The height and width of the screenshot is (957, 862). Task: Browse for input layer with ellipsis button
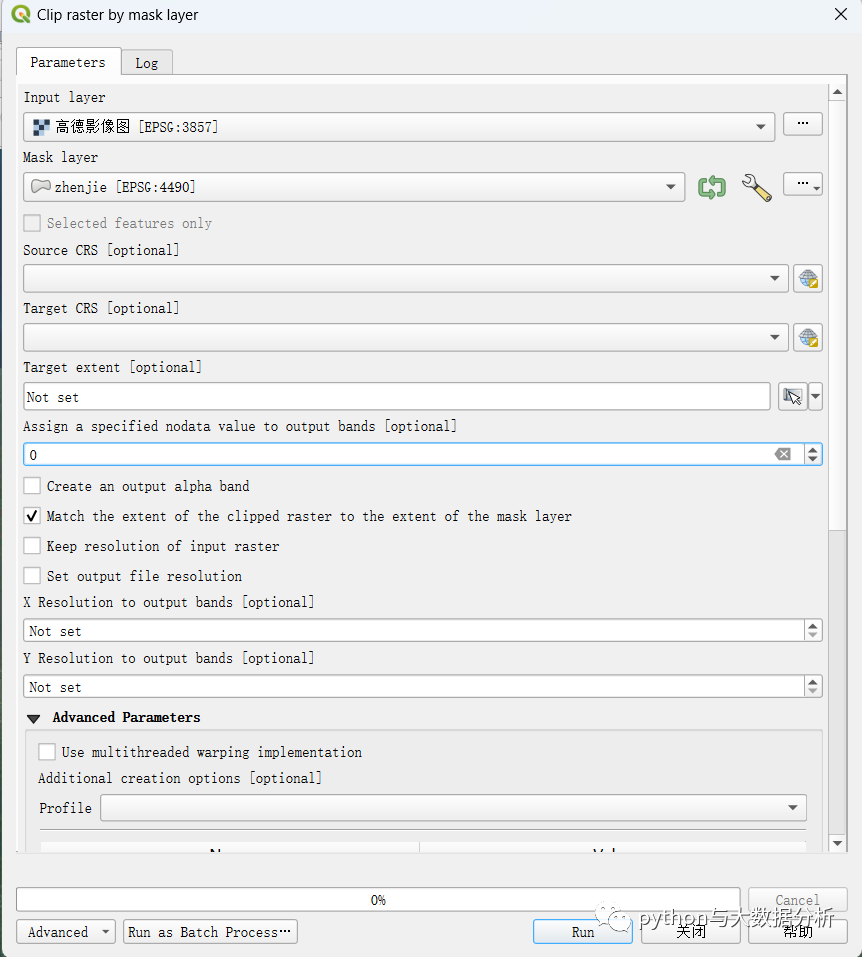pyautogui.click(x=802, y=125)
